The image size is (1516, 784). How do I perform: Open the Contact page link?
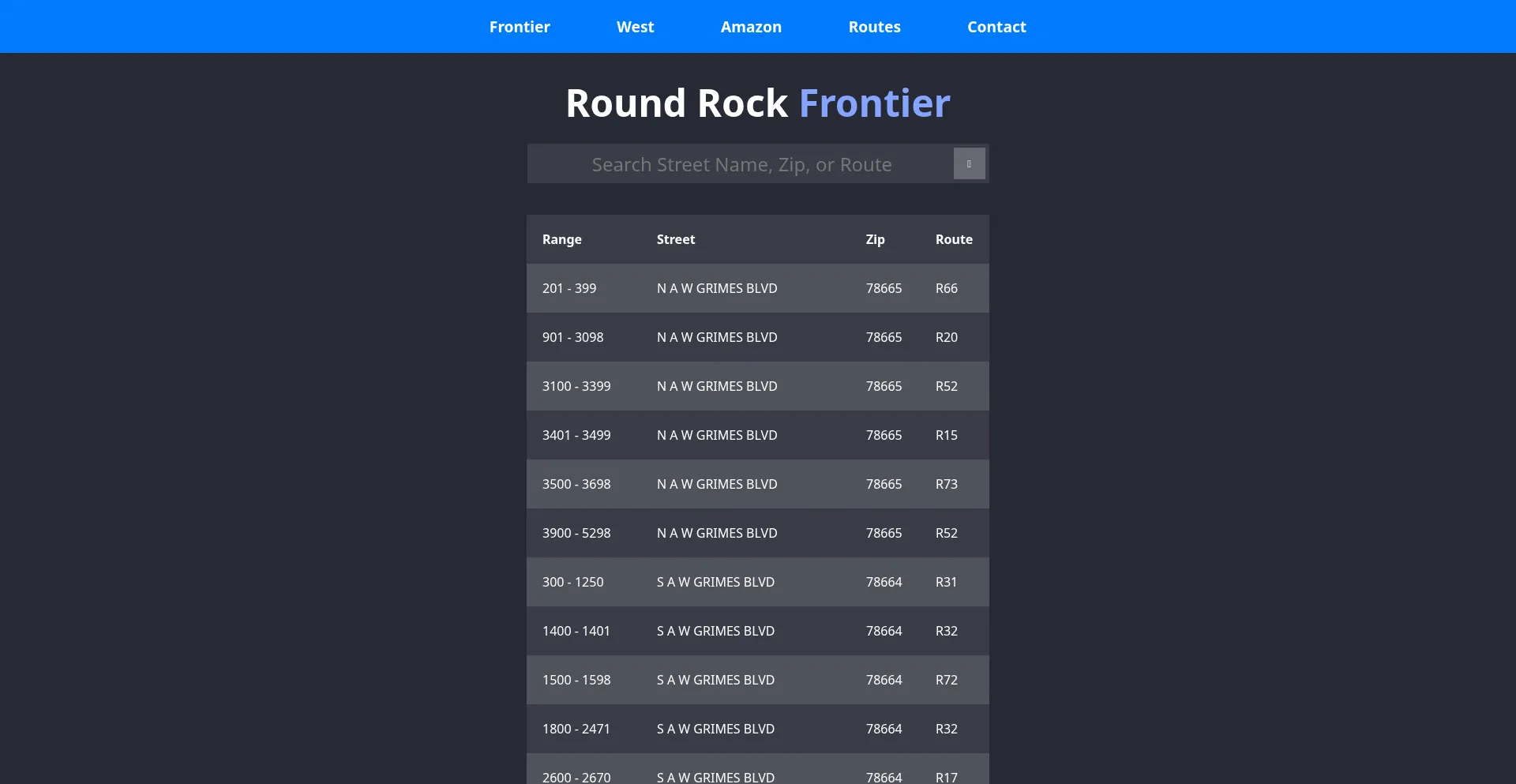tap(996, 27)
